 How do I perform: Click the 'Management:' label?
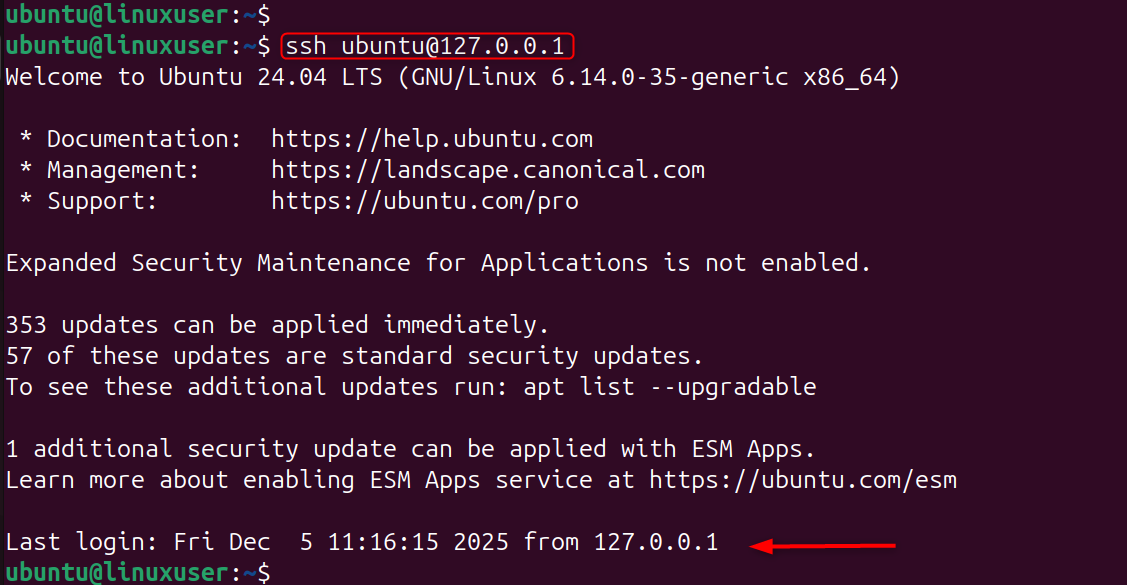(x=123, y=171)
